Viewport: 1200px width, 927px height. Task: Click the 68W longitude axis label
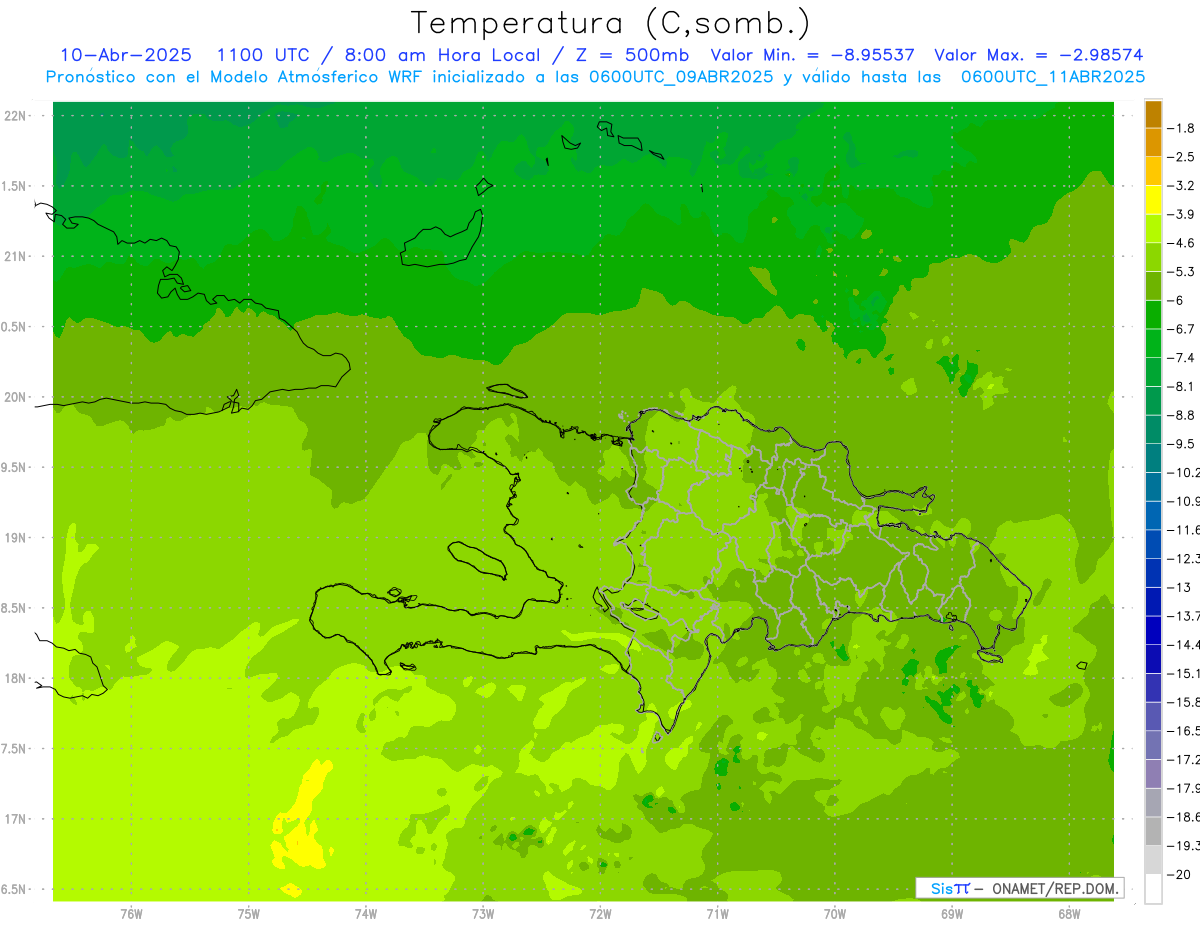pos(1069,913)
